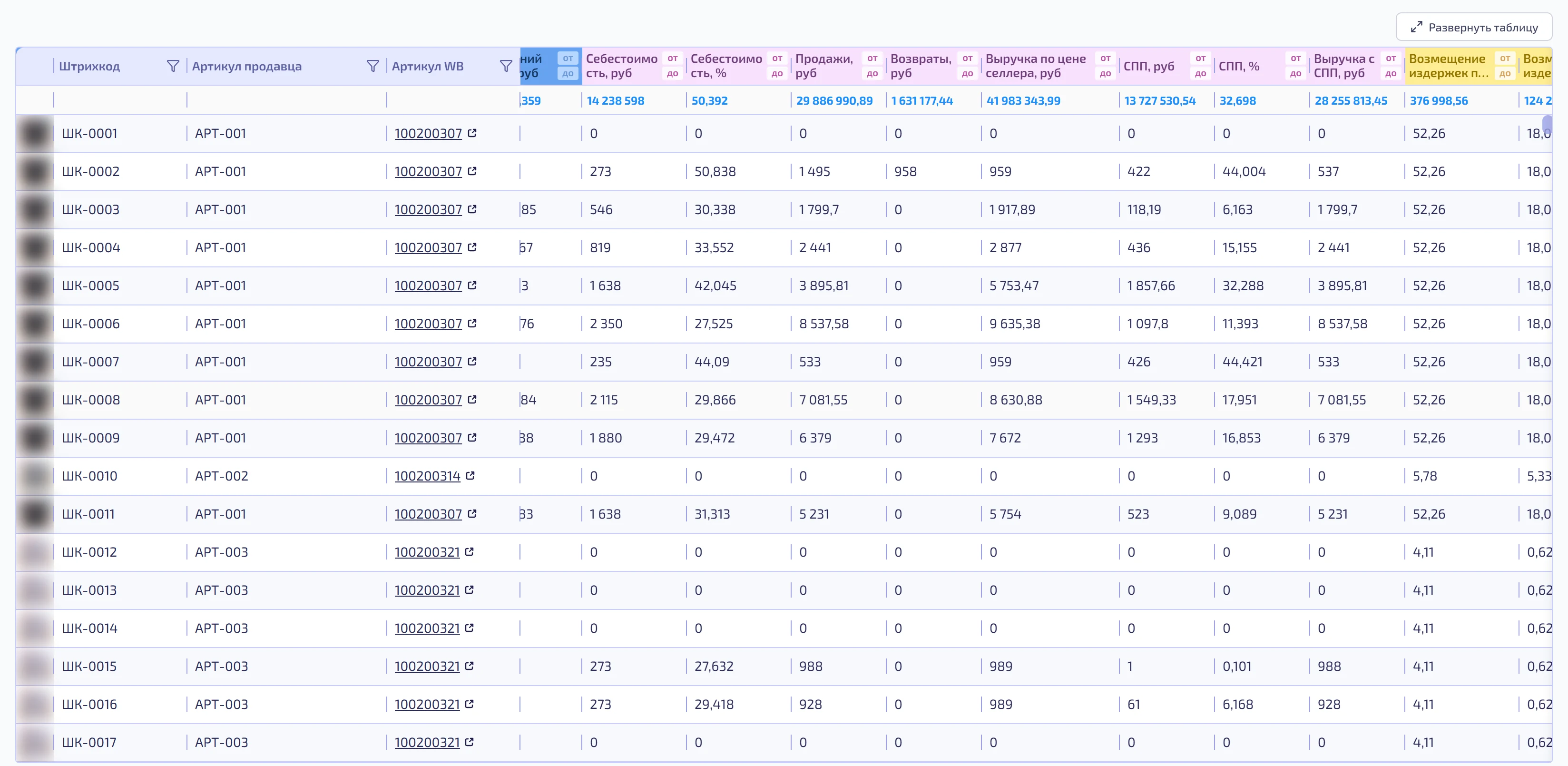
Task: Click external link icon in ШК-0001 row
Action: 472,133
